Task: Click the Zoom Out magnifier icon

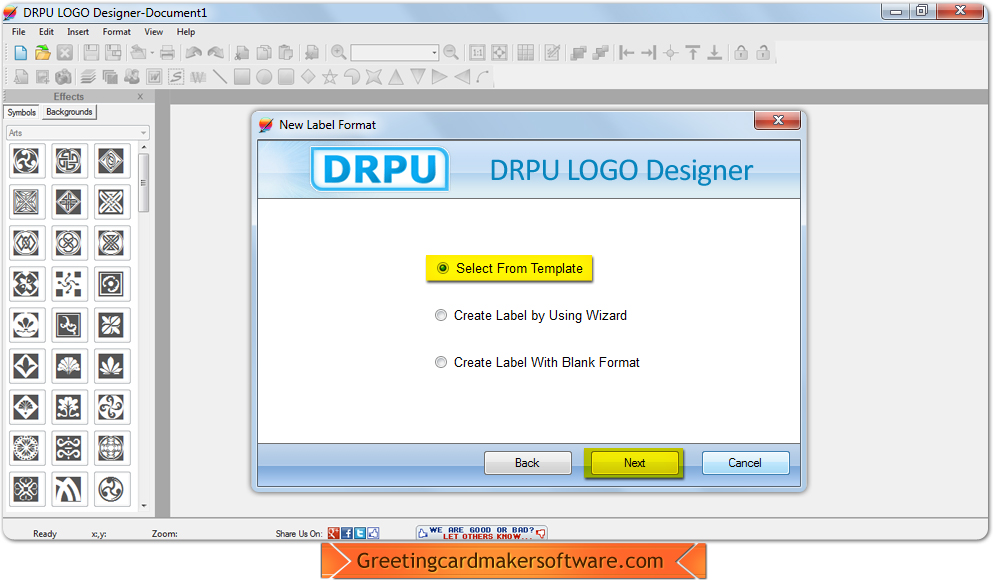Action: (451, 53)
